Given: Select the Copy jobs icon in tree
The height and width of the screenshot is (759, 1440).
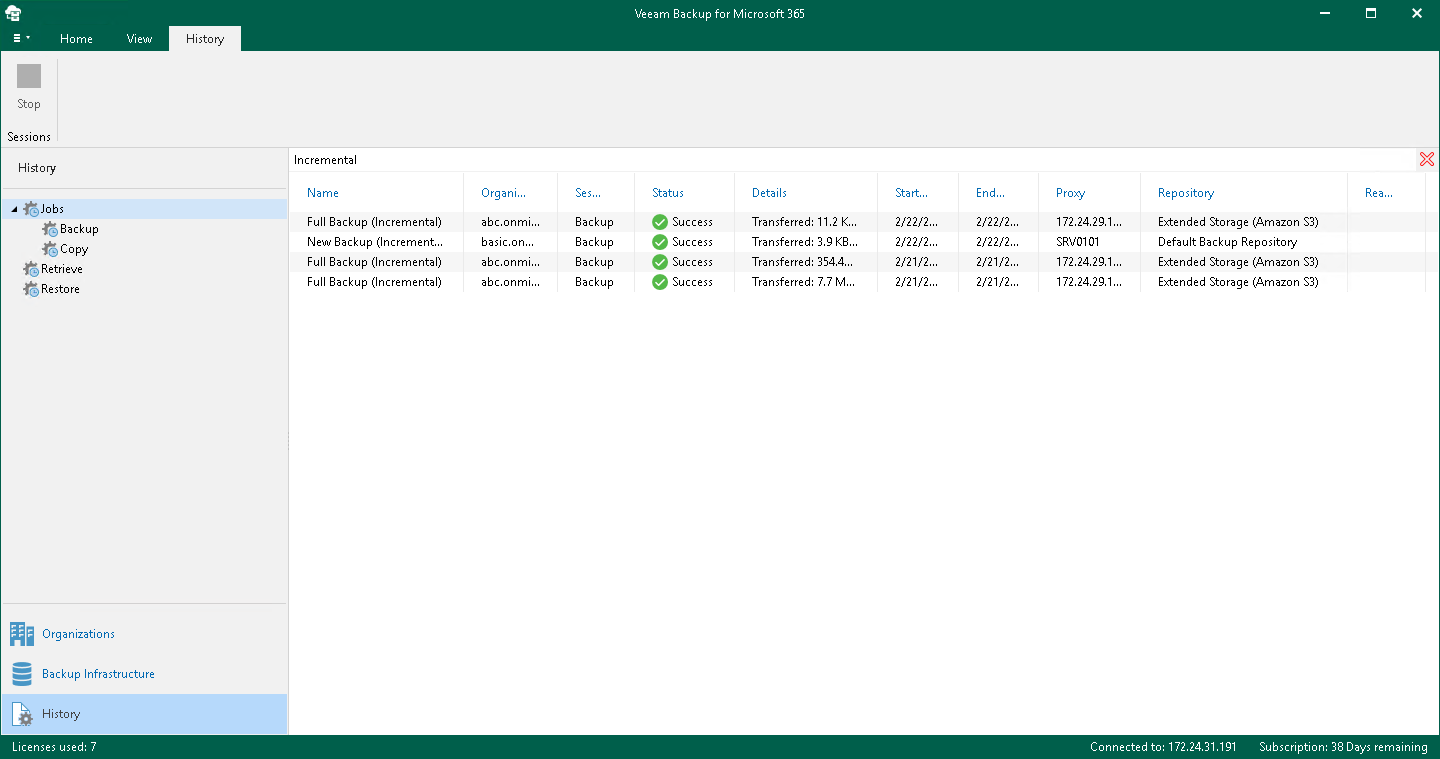Looking at the screenshot, I should point(50,249).
